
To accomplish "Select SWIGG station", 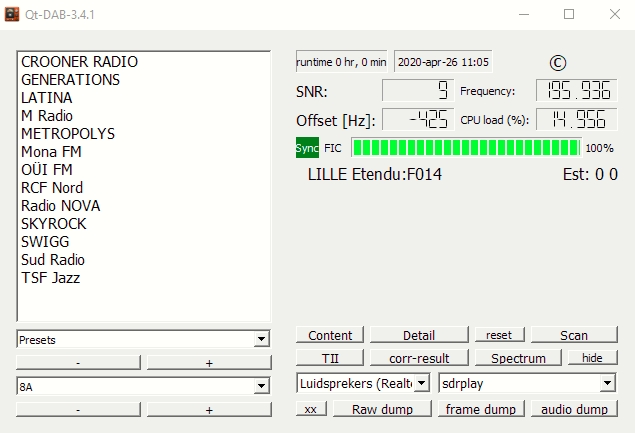I will (x=143, y=241).
